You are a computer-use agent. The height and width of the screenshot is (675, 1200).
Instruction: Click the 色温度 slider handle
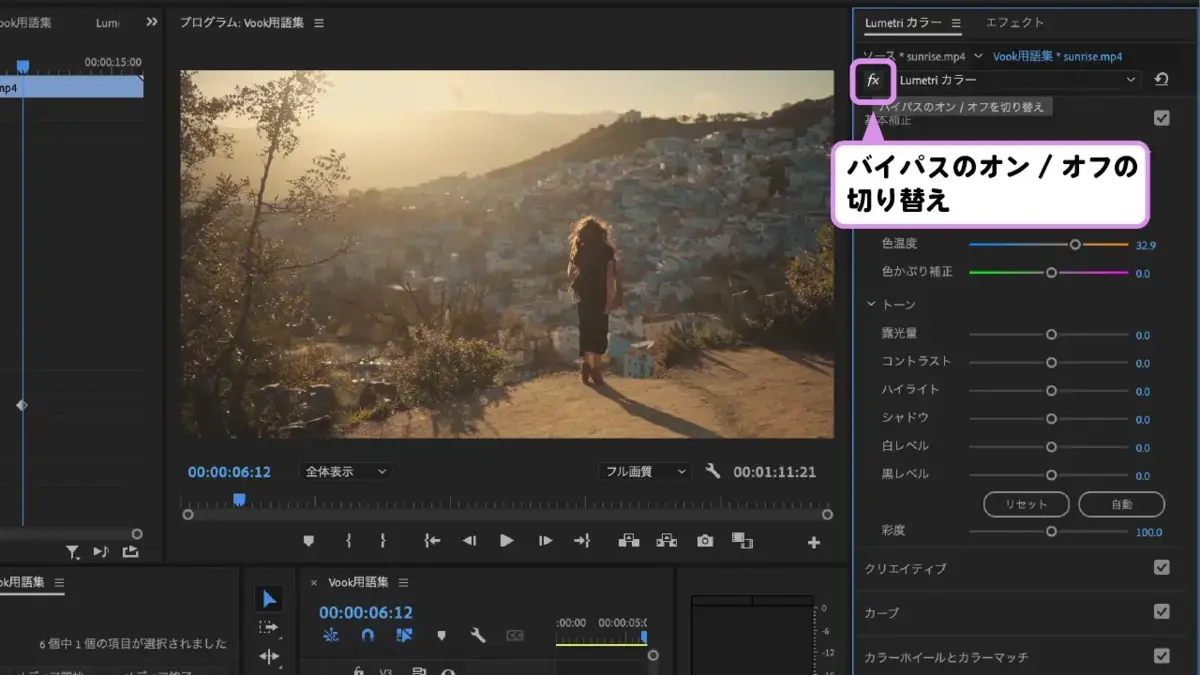(x=1075, y=244)
